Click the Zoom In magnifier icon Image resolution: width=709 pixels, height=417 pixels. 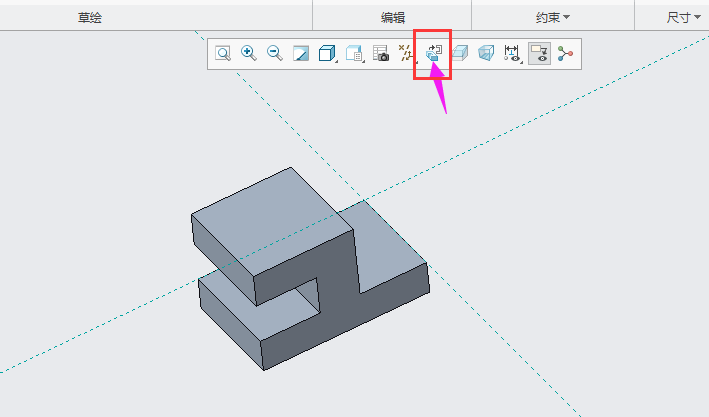[249, 54]
